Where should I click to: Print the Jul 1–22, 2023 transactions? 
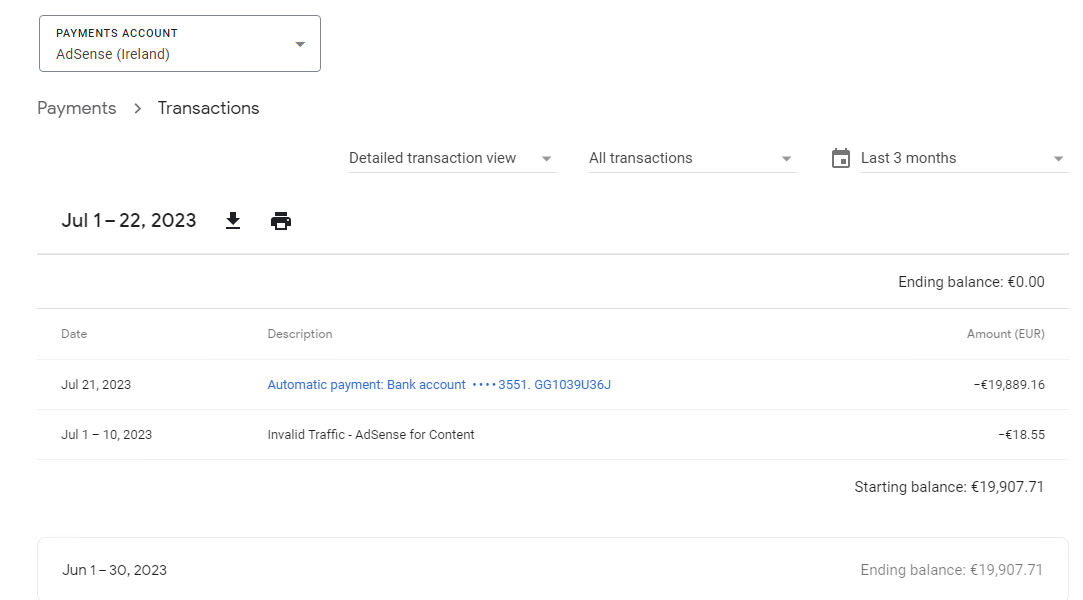[x=281, y=221]
